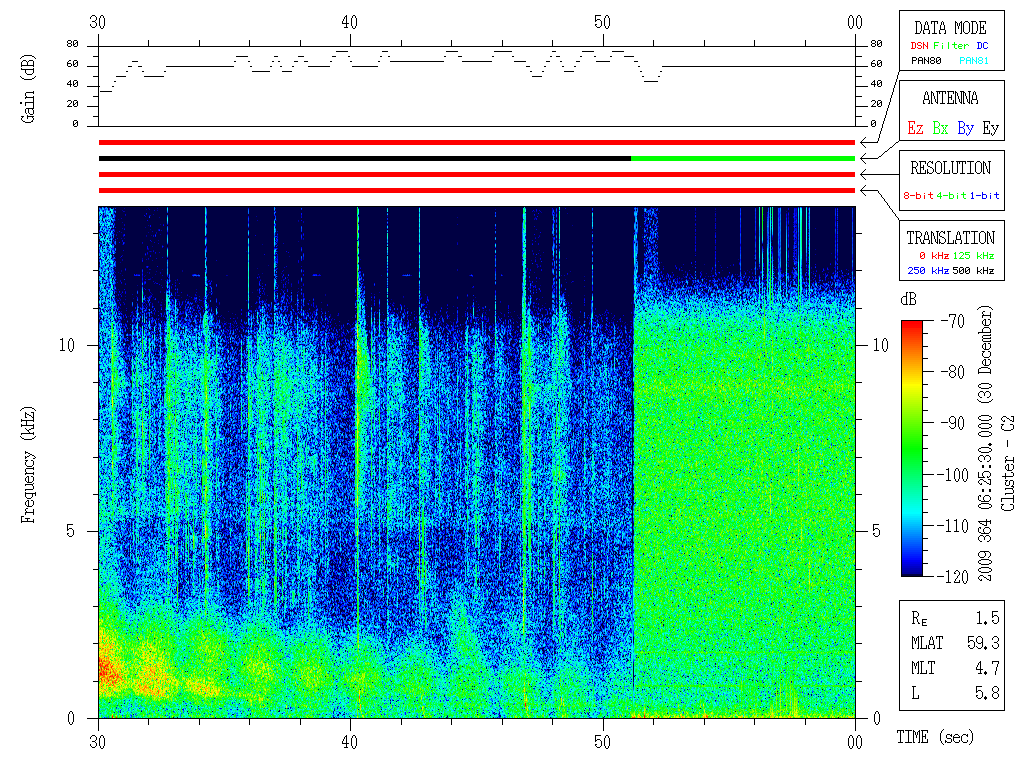Click the DSN label in Data Mode legend
The width and height of the screenshot is (1024, 768).
920,46
